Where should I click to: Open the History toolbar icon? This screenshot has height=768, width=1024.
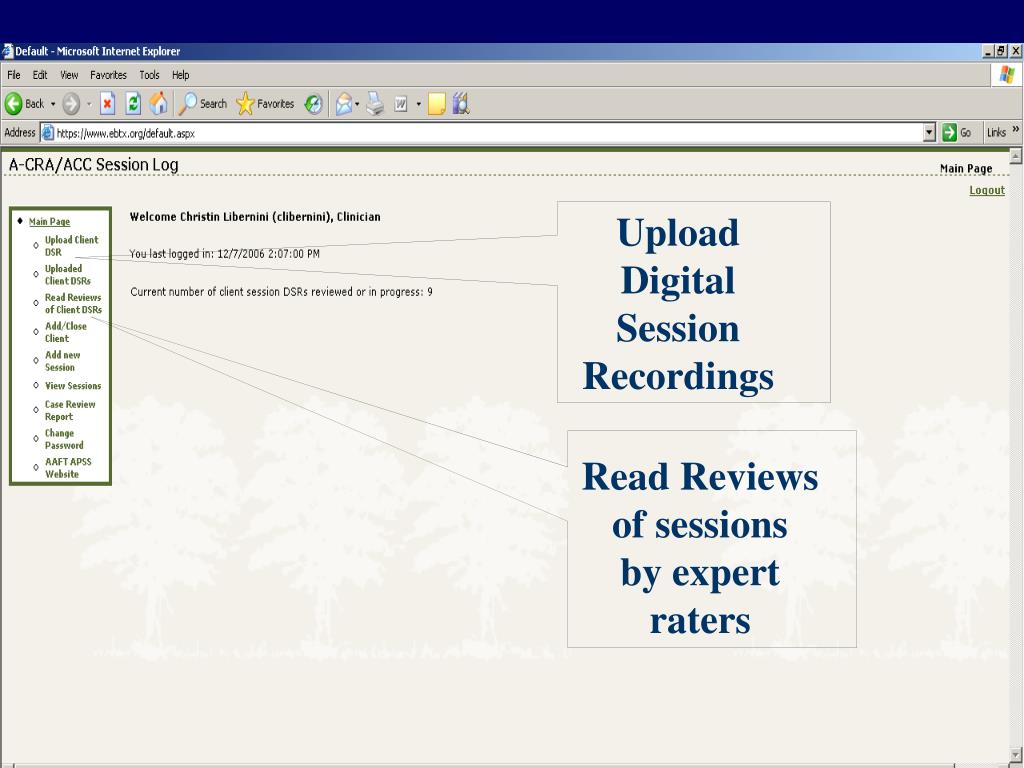tap(313, 103)
